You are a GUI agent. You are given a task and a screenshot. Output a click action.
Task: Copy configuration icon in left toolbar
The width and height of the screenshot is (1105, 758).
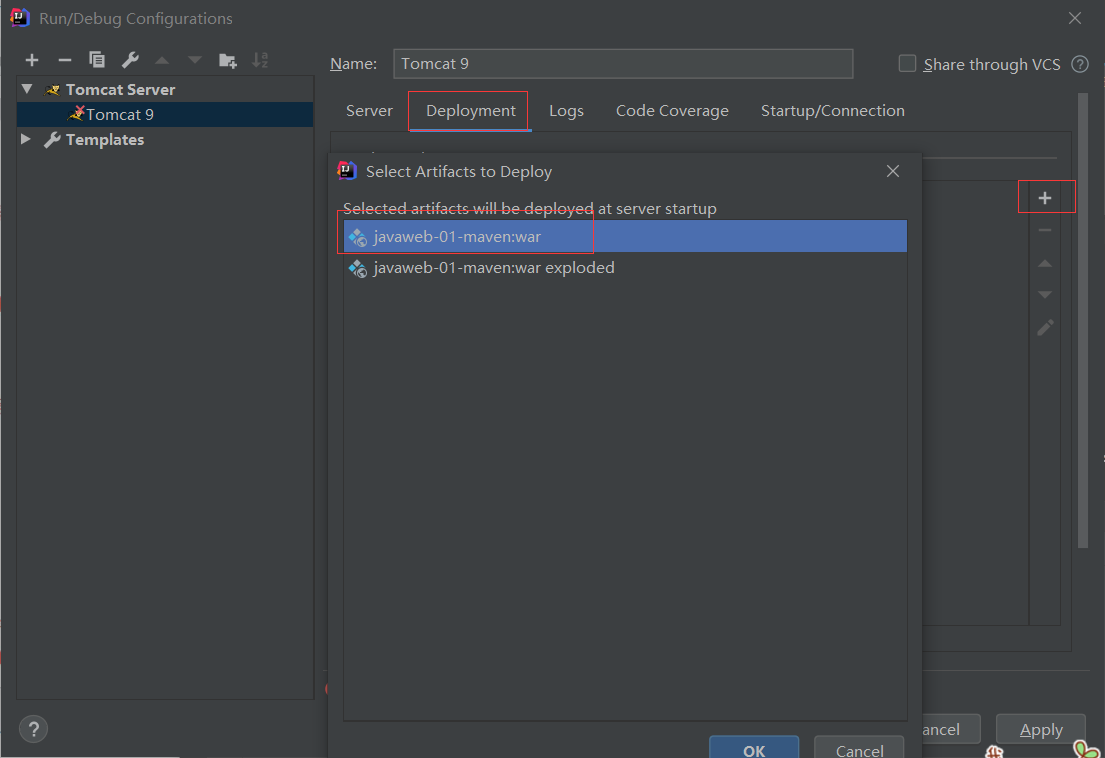[x=97, y=61]
